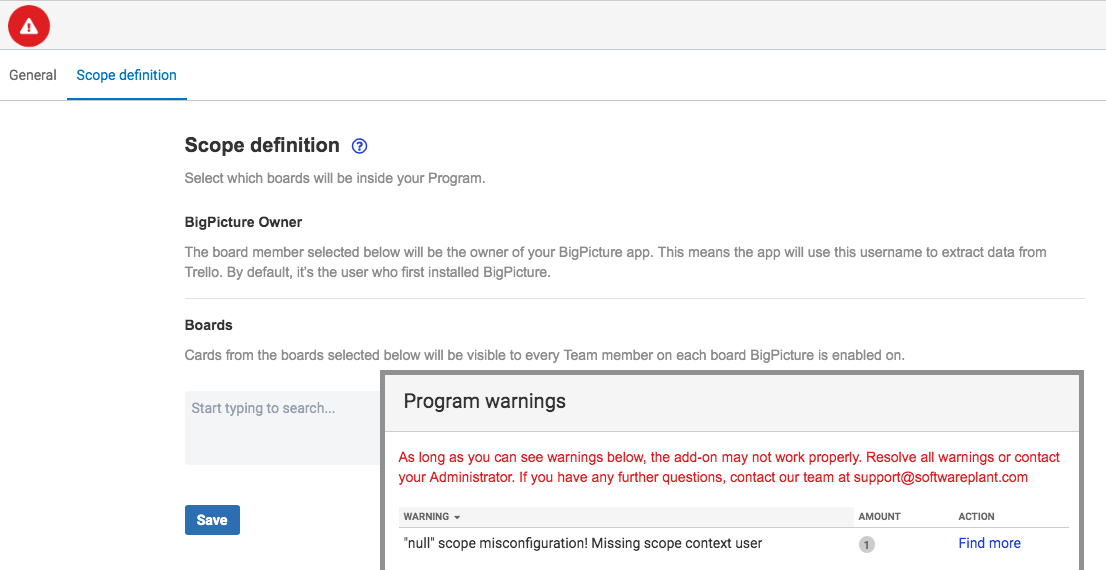Click the AMOUNT column header
Image resolution: width=1106 pixels, height=570 pixels.
coord(879,516)
